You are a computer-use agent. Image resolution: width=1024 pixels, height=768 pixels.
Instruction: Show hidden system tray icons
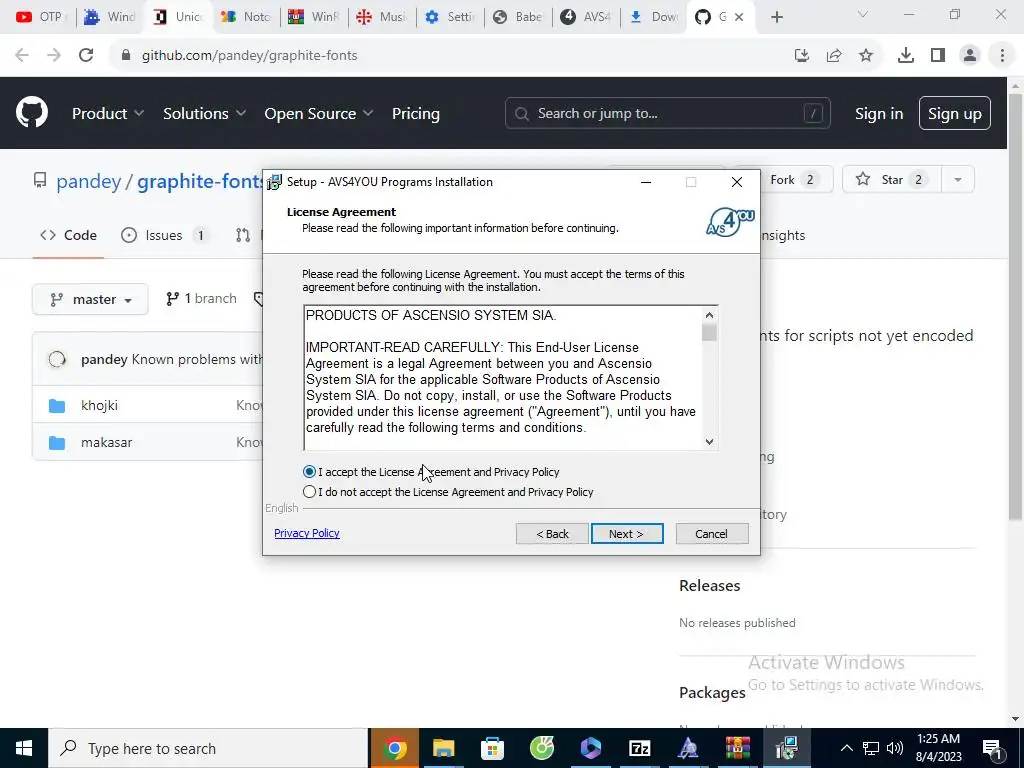846,748
